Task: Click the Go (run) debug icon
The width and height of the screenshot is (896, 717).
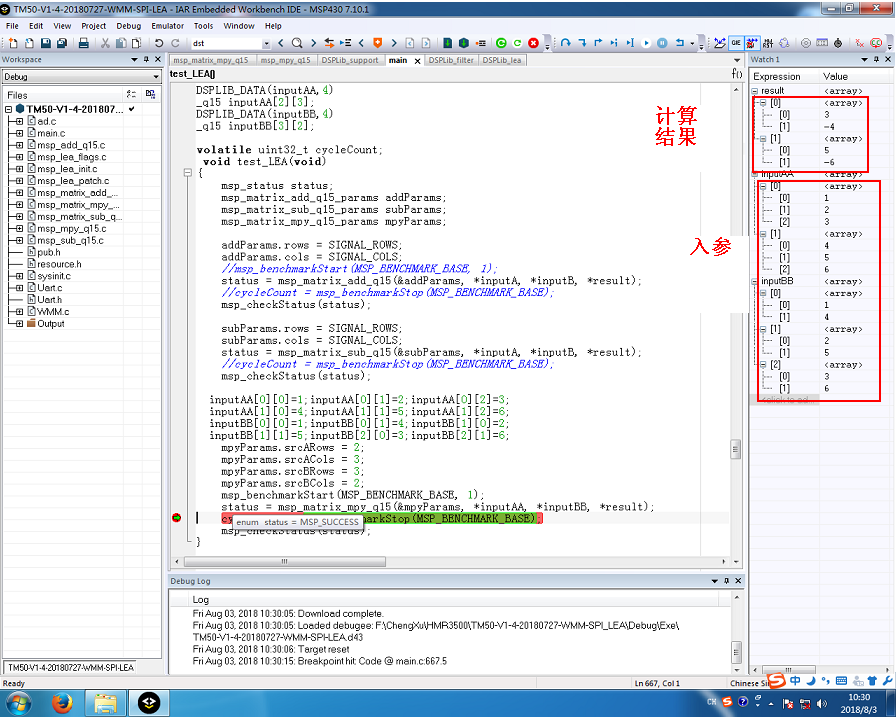Action: (644, 44)
